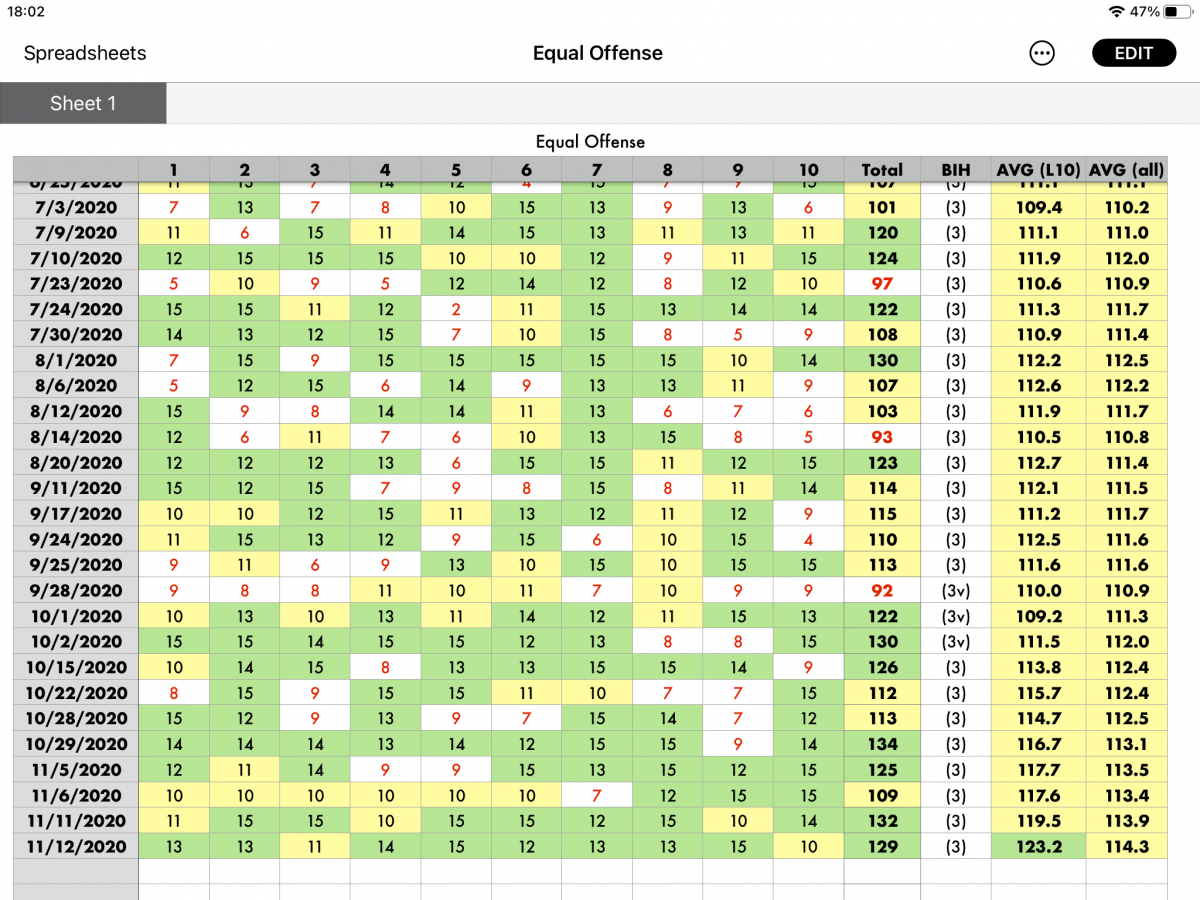Select the AVG (L10) column header
Viewport: 1200px width, 900px height.
(x=1038, y=170)
